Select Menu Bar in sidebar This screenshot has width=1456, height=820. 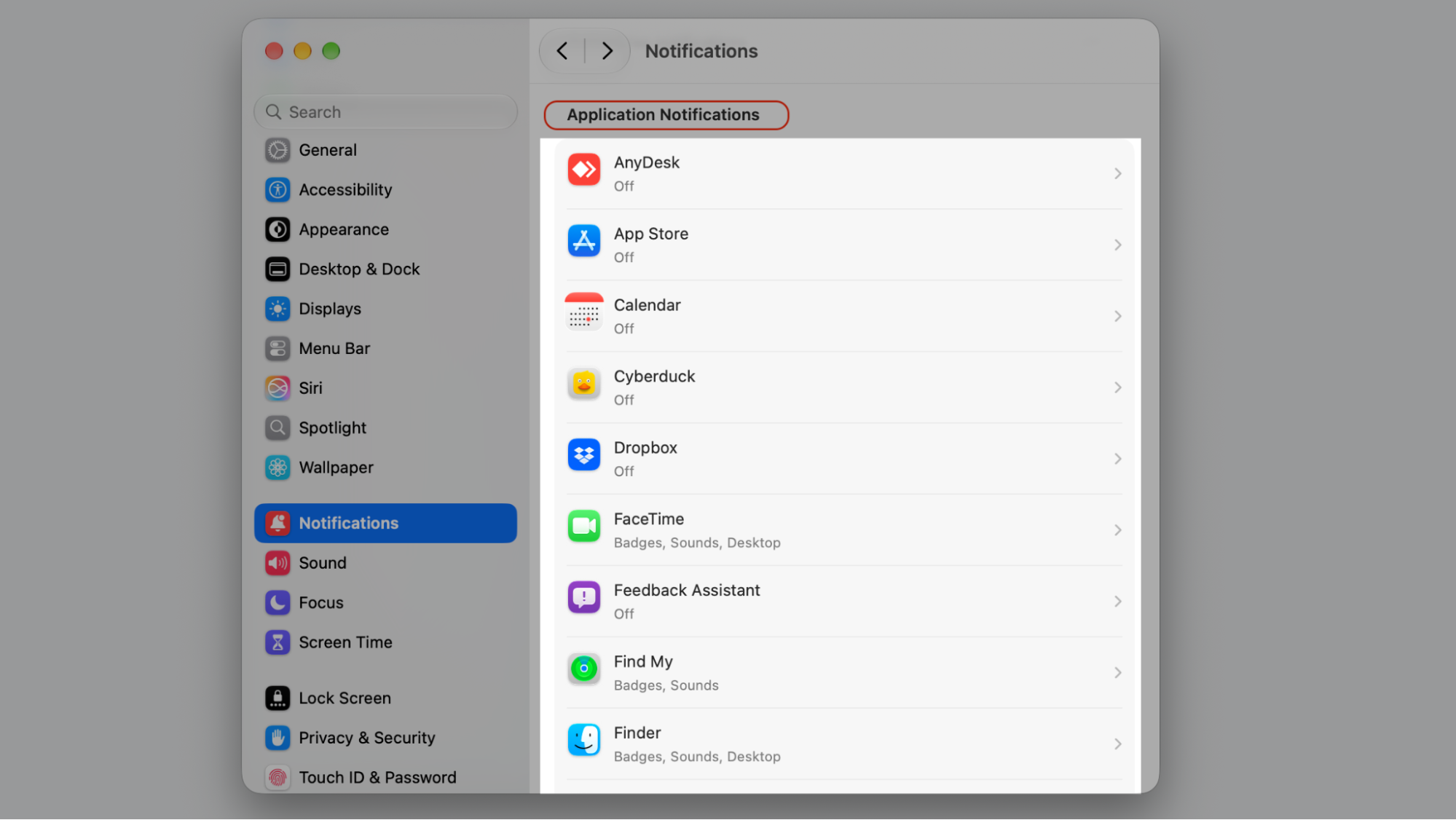tap(385, 349)
